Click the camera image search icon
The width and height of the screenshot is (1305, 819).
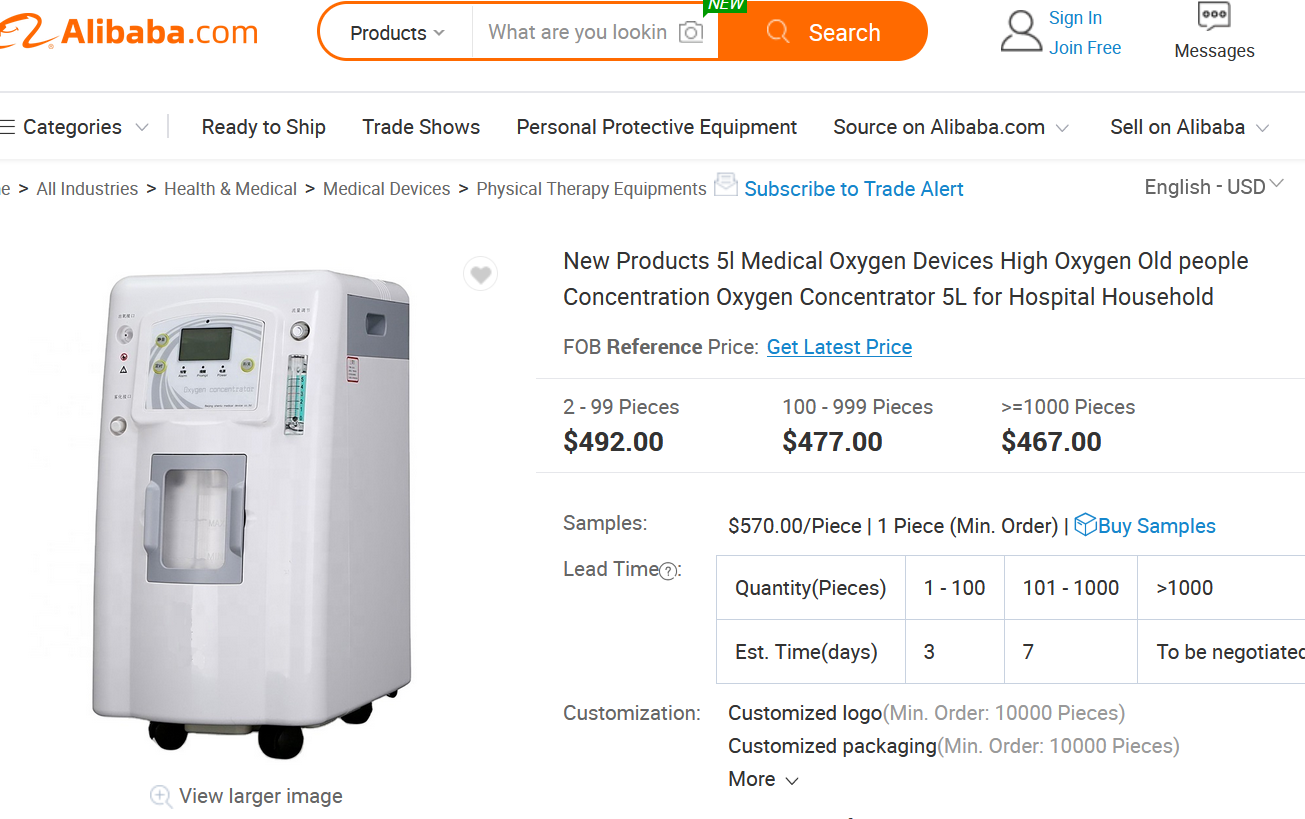point(691,32)
